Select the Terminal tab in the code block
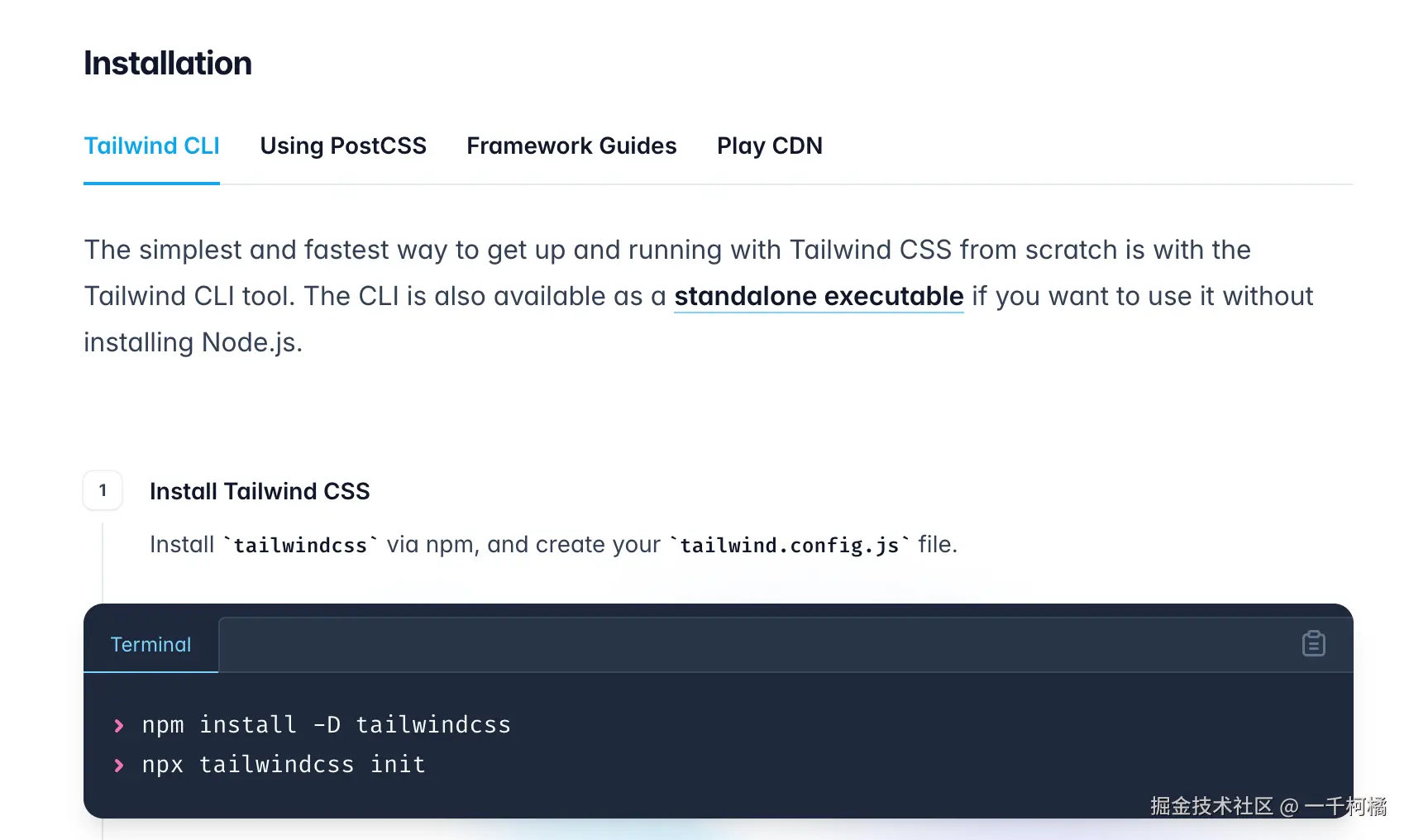Screen dimensions: 1409x840 (x=150, y=644)
